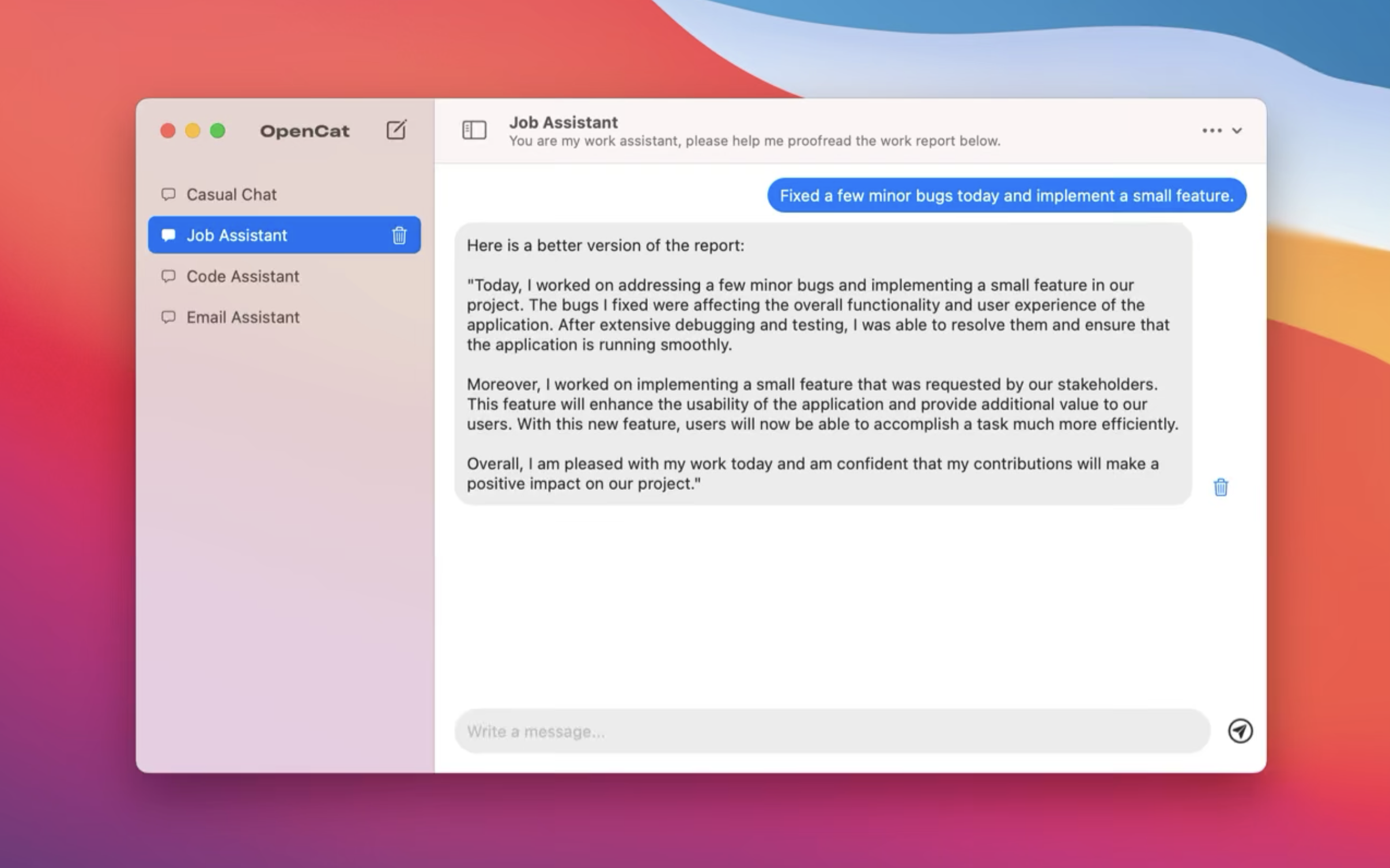Viewport: 1390px width, 868px height.
Task: Open the Code Assistant conversation
Action: click(284, 276)
